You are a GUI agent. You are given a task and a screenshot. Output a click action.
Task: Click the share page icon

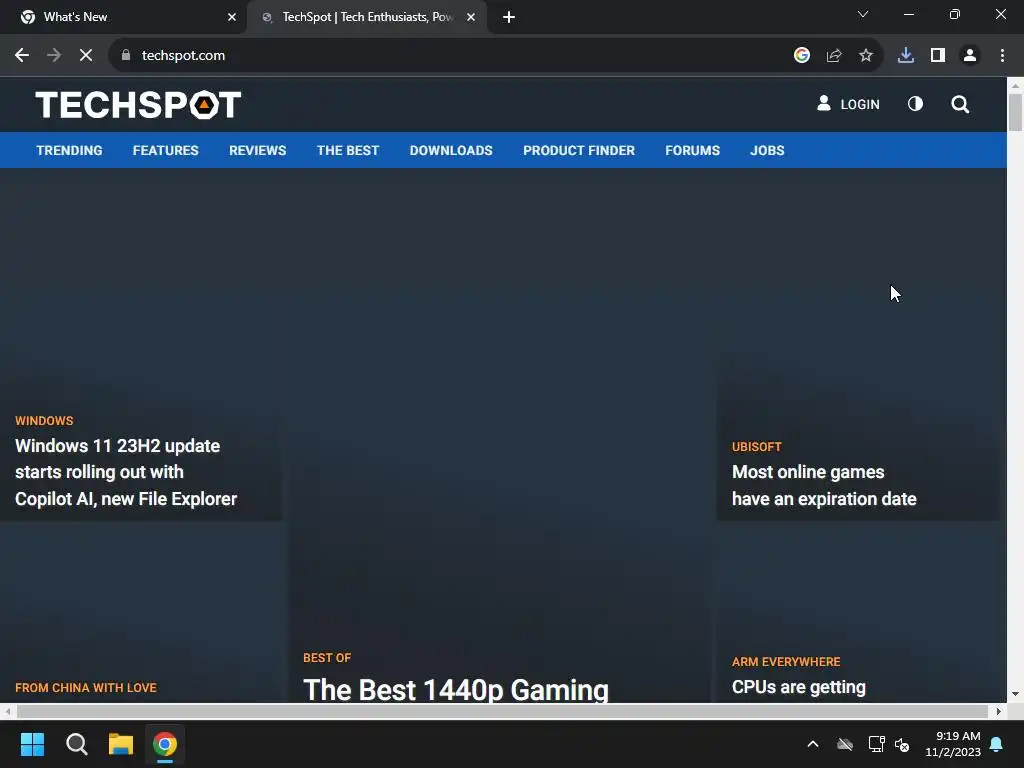(x=833, y=56)
